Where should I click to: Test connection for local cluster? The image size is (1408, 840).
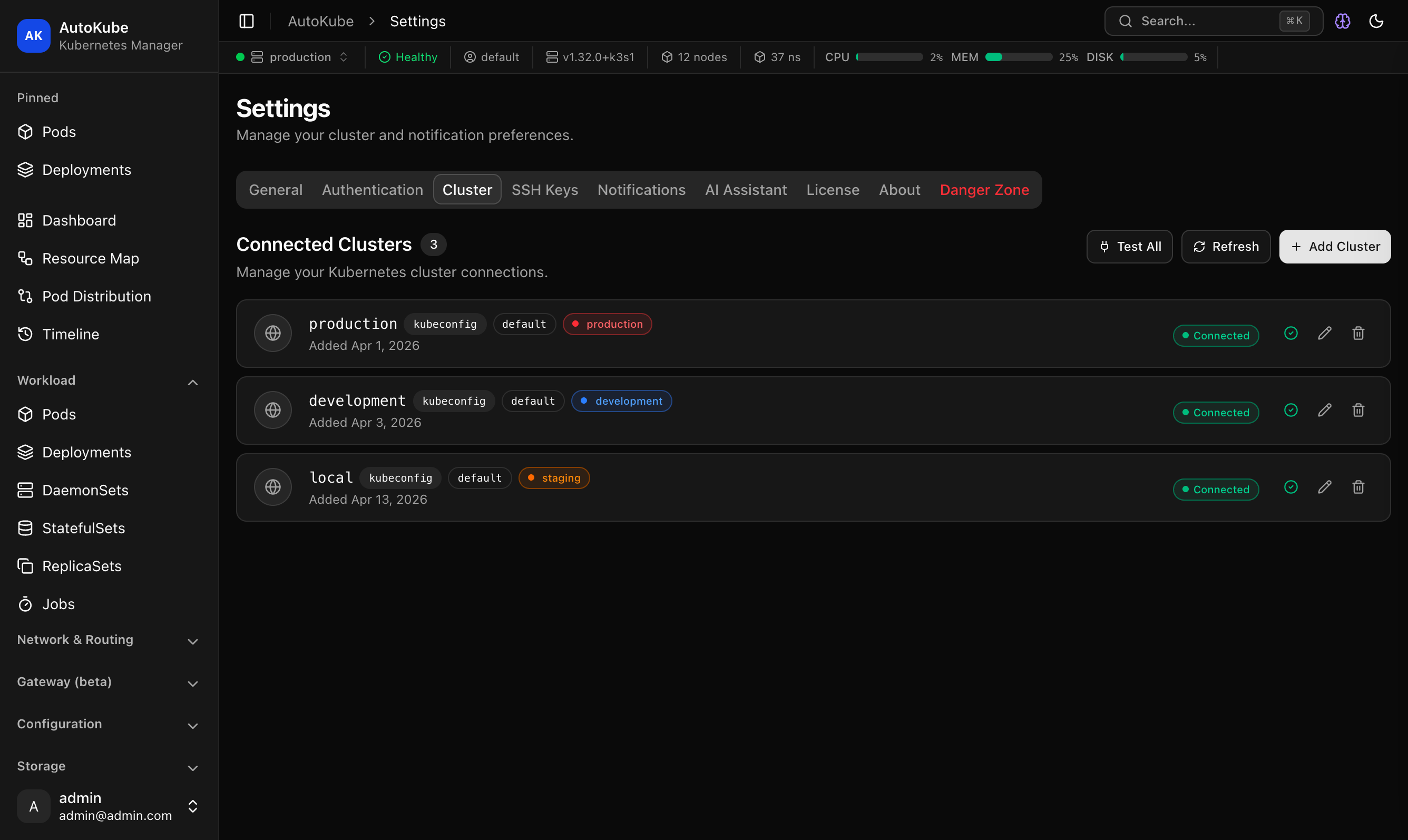click(1291, 487)
